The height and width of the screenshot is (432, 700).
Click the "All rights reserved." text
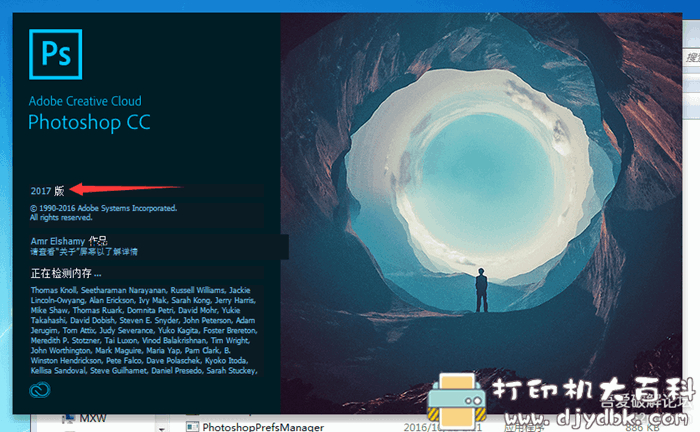[x=61, y=217]
